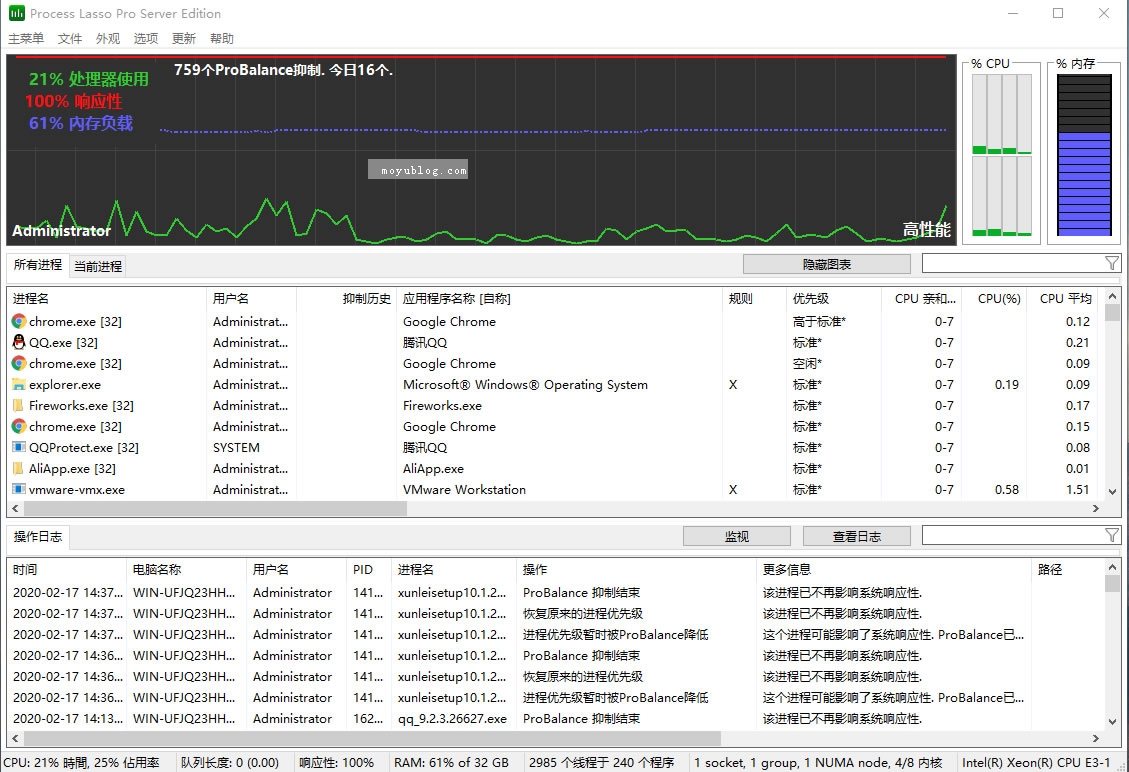This screenshot has width=1129, height=772.
Task: Click the filter funnel icon beside 隐藏图表
Action: [x=1112, y=264]
